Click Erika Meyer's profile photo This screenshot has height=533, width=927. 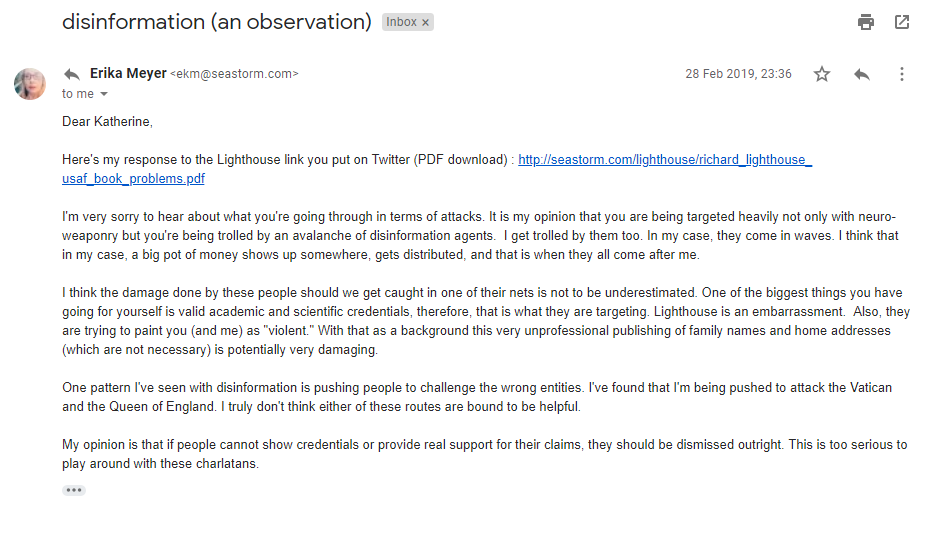point(30,84)
